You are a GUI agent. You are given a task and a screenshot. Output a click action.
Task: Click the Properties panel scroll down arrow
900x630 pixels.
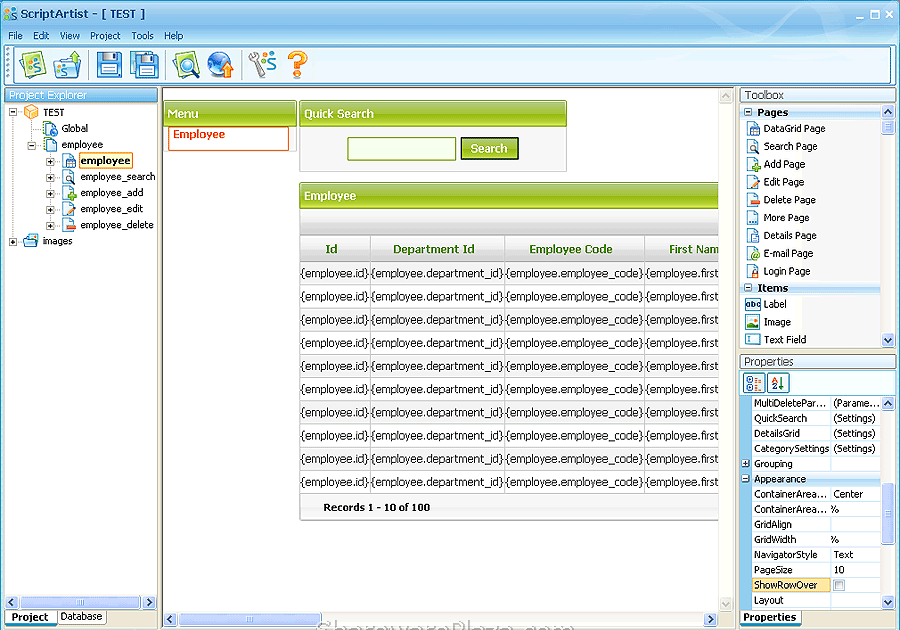click(887, 602)
